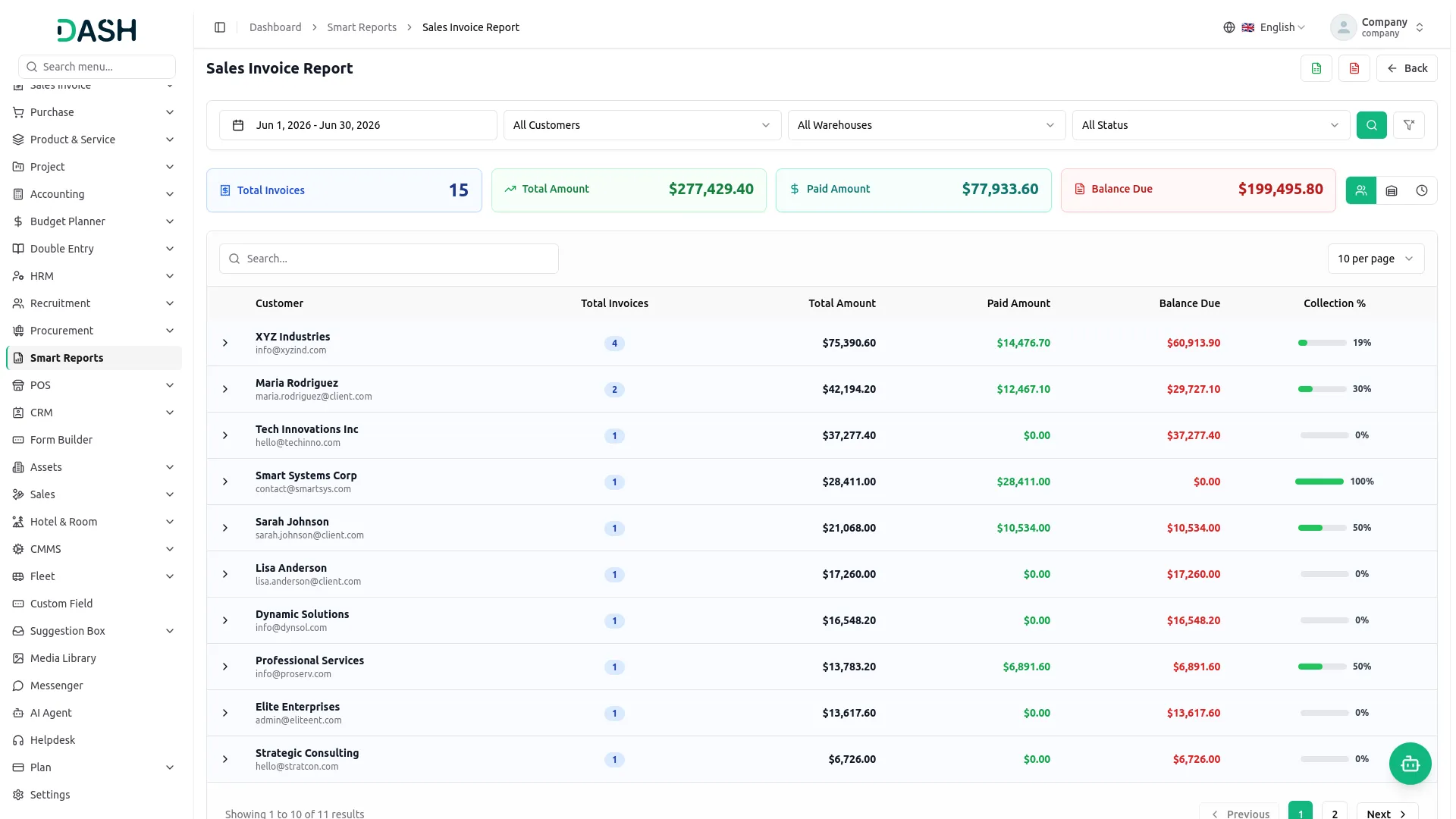The height and width of the screenshot is (819, 1456).
Task: Switch to warehouse view icon
Action: pos(1392,190)
